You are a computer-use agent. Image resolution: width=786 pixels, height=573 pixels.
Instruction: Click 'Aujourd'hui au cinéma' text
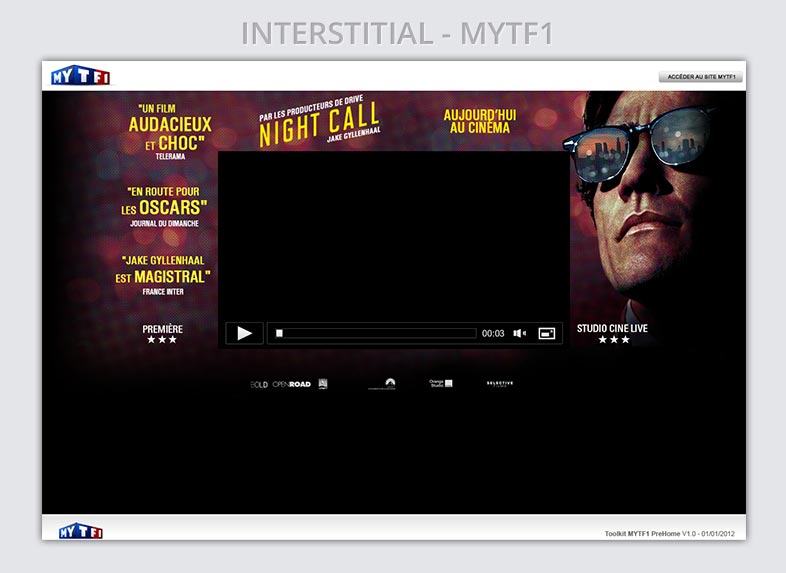click(480, 122)
